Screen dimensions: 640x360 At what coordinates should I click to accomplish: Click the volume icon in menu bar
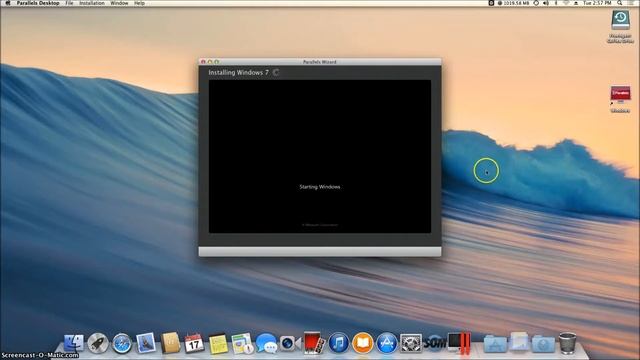point(546,3)
